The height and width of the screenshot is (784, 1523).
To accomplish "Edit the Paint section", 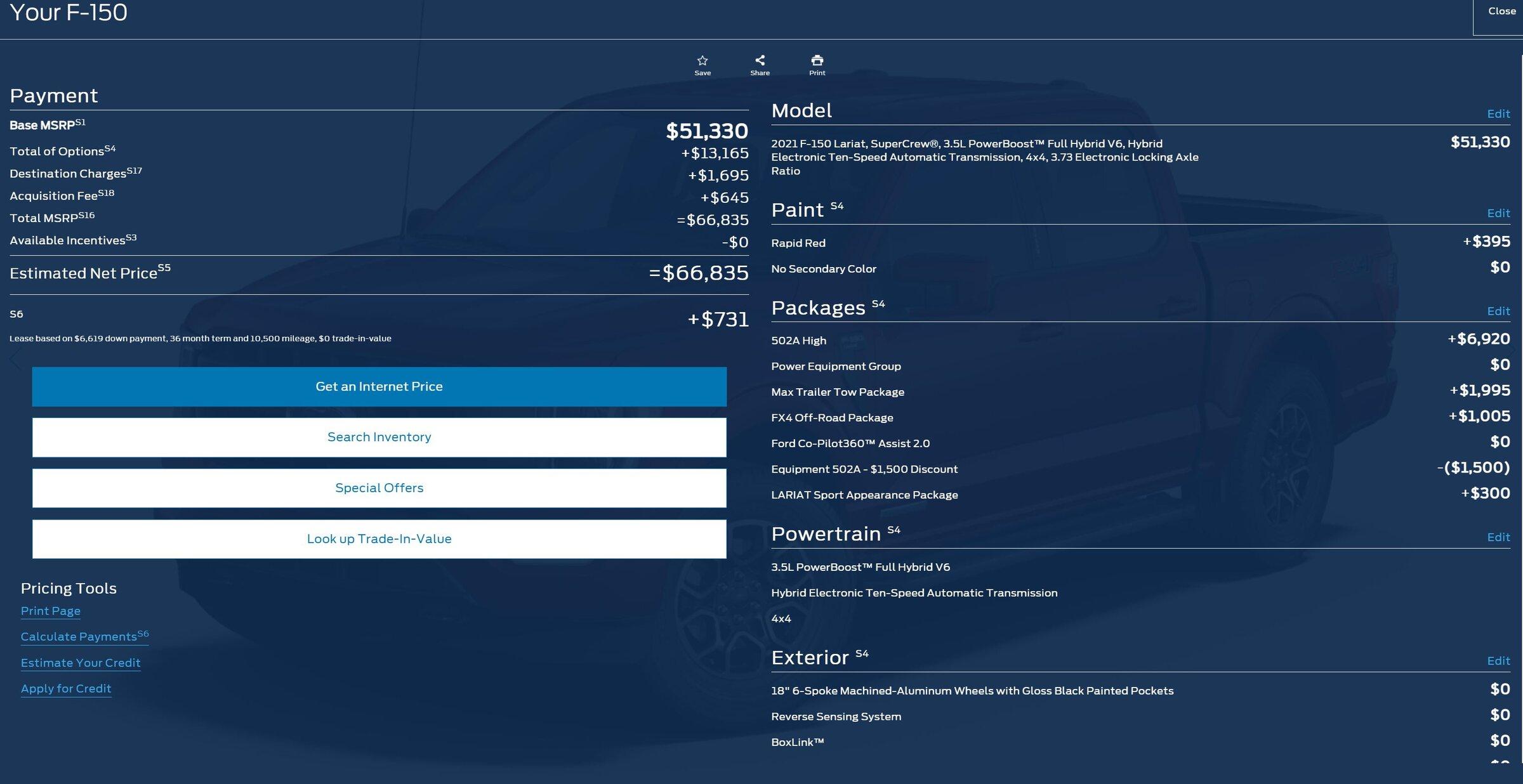I will (1498, 213).
